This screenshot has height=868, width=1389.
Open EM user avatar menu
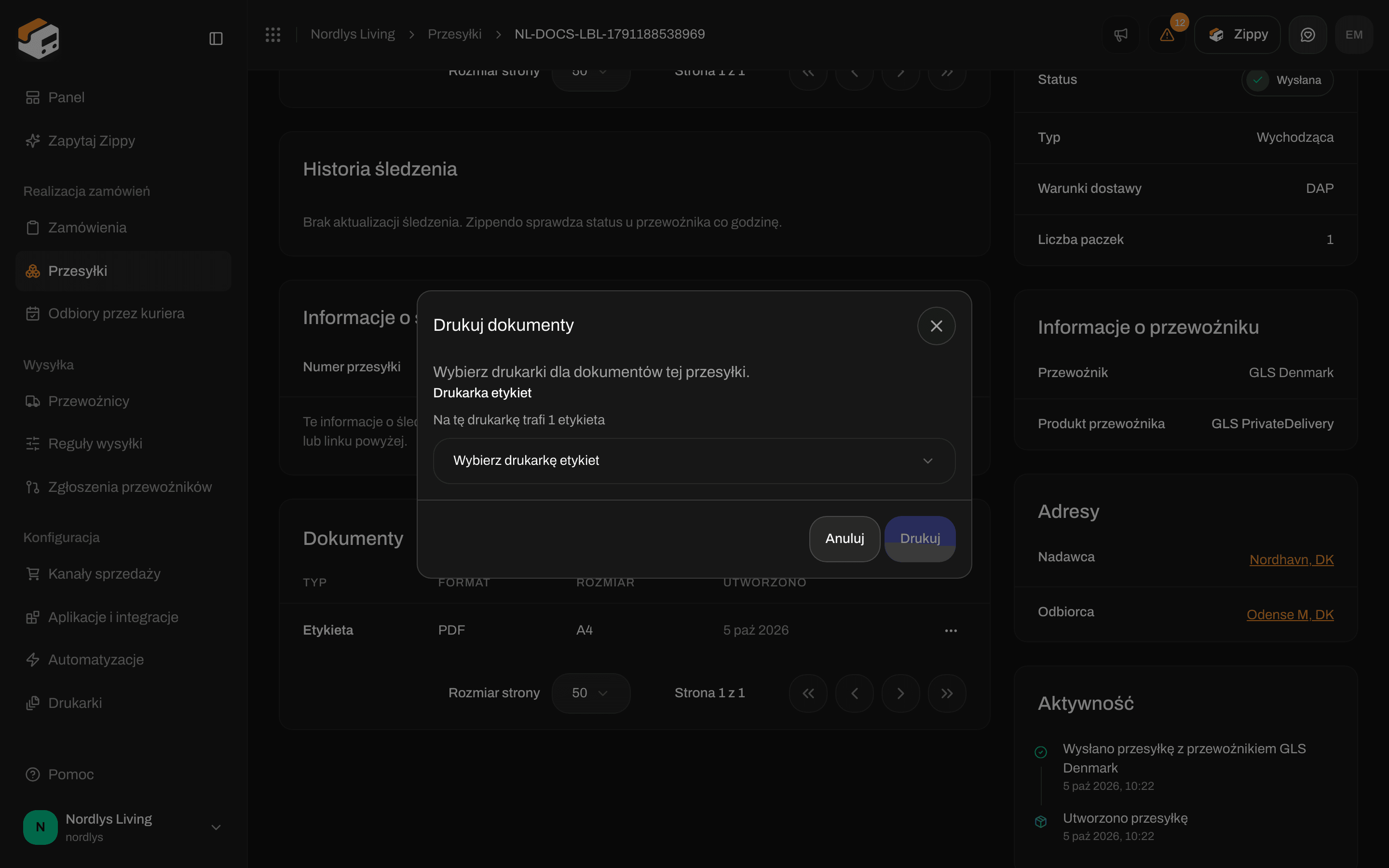tap(1354, 34)
